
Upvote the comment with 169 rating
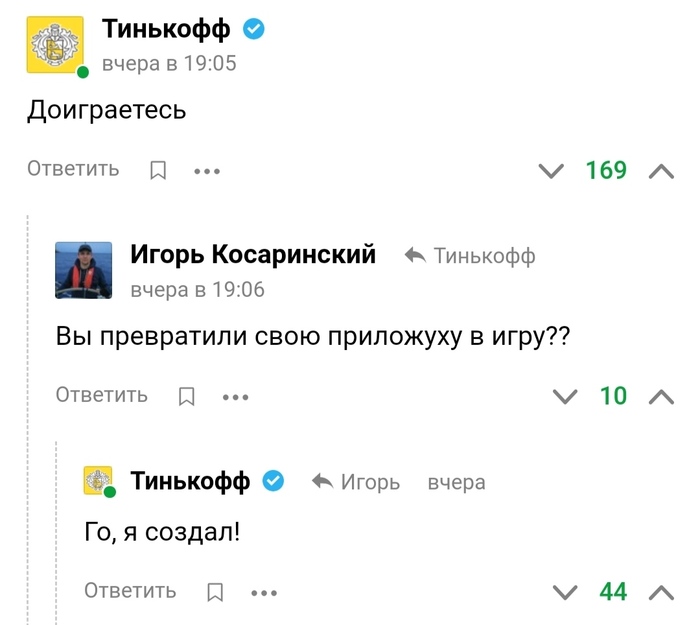click(x=662, y=170)
